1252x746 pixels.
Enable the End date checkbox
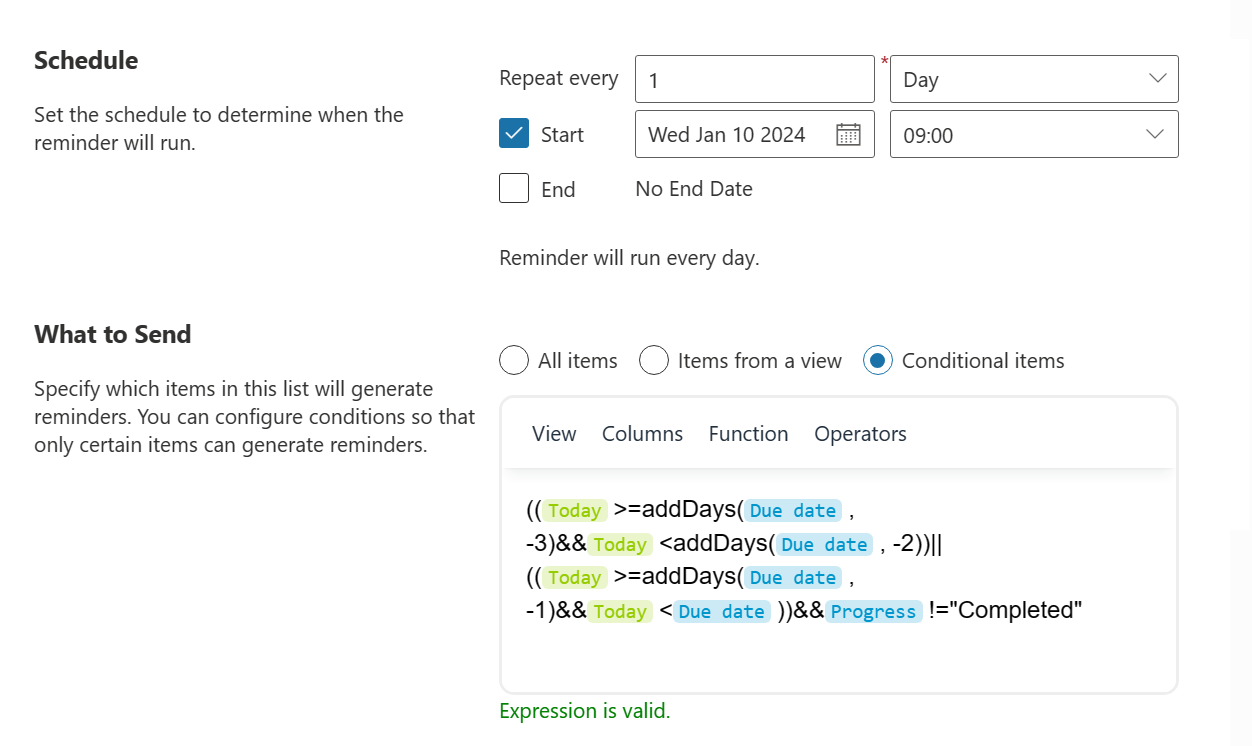point(514,189)
